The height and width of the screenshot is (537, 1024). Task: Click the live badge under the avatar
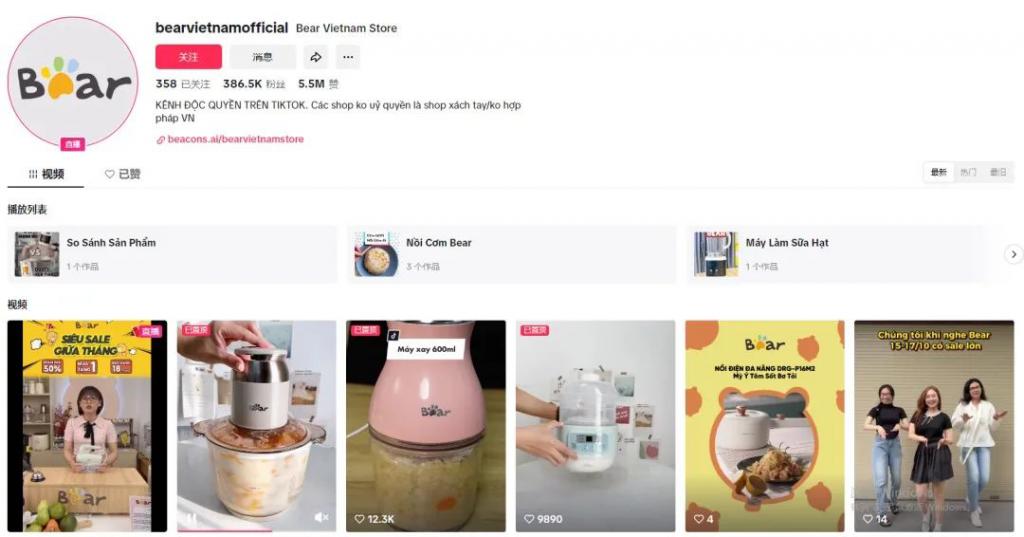click(72, 144)
